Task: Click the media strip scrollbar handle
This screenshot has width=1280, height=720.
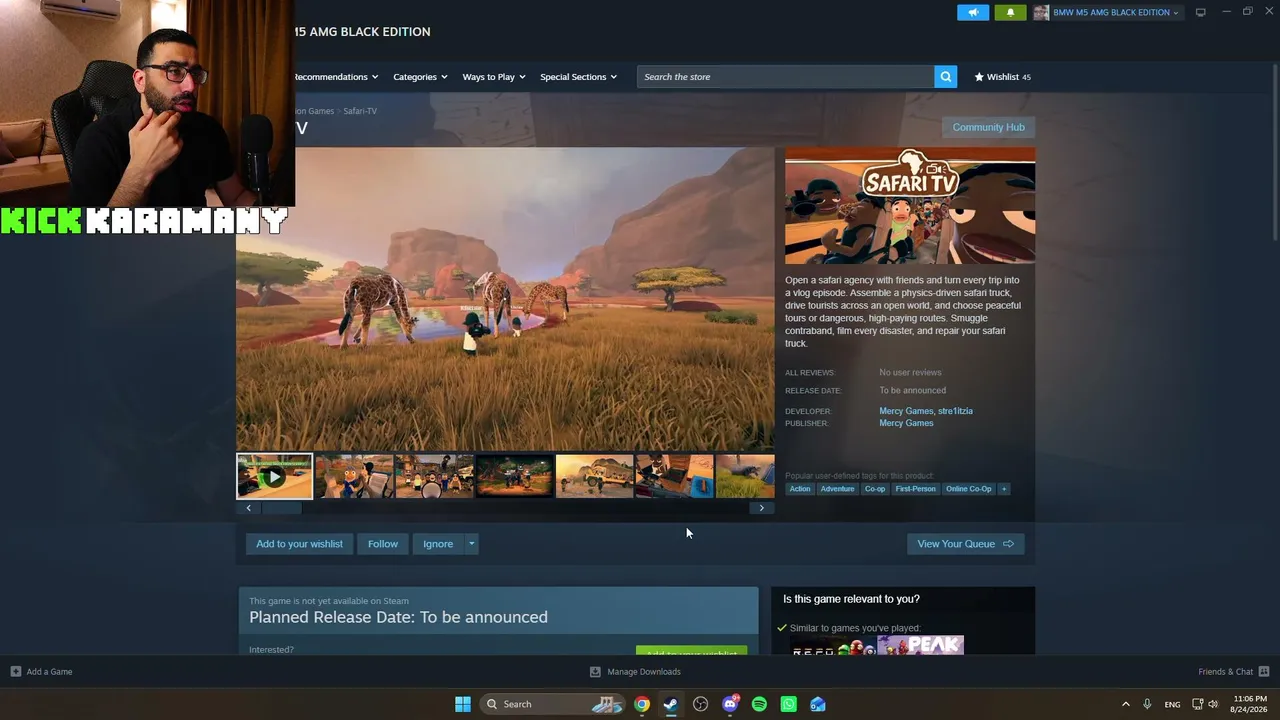Action: click(x=281, y=508)
